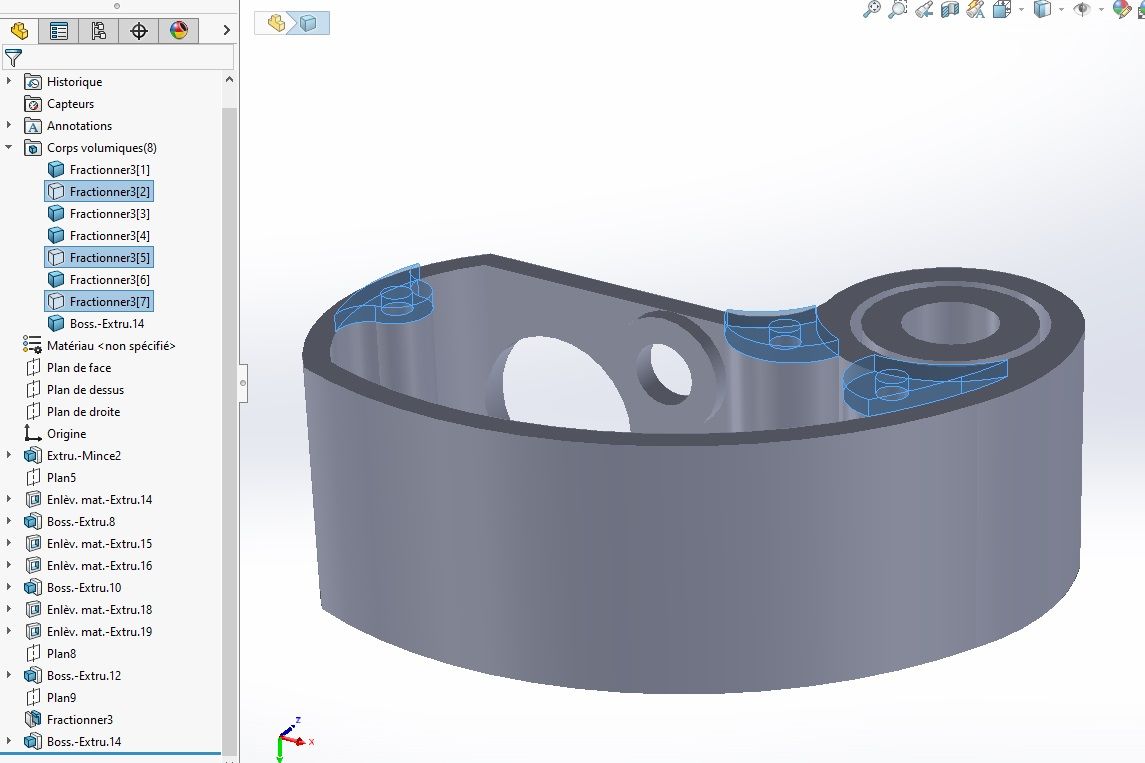
Task: Open the View Orientation cube icon
Action: coord(1003,9)
